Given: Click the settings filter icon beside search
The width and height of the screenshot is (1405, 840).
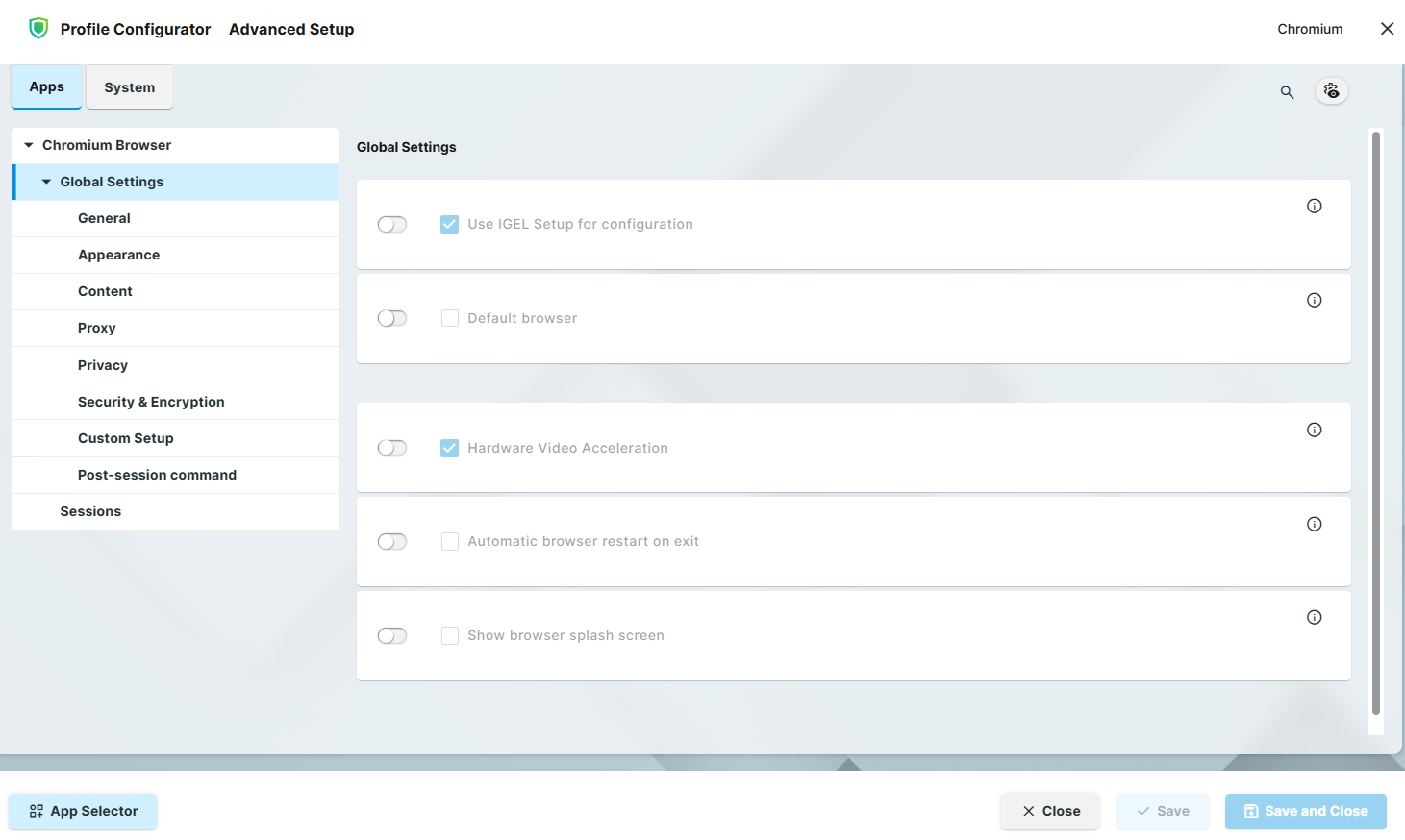Looking at the screenshot, I should (x=1331, y=90).
